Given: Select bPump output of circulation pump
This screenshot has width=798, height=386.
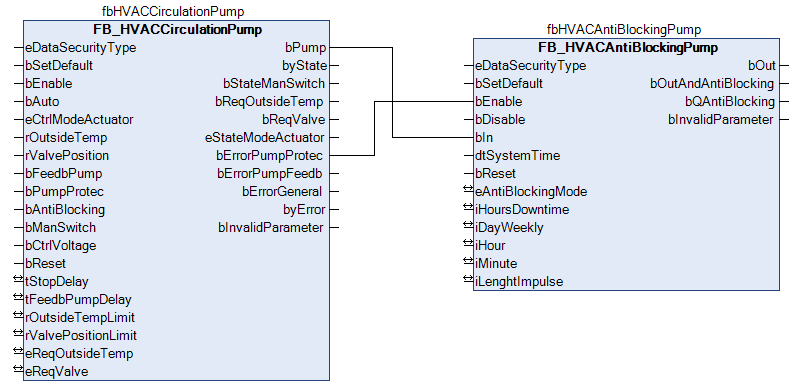Looking at the screenshot, I should point(306,48).
